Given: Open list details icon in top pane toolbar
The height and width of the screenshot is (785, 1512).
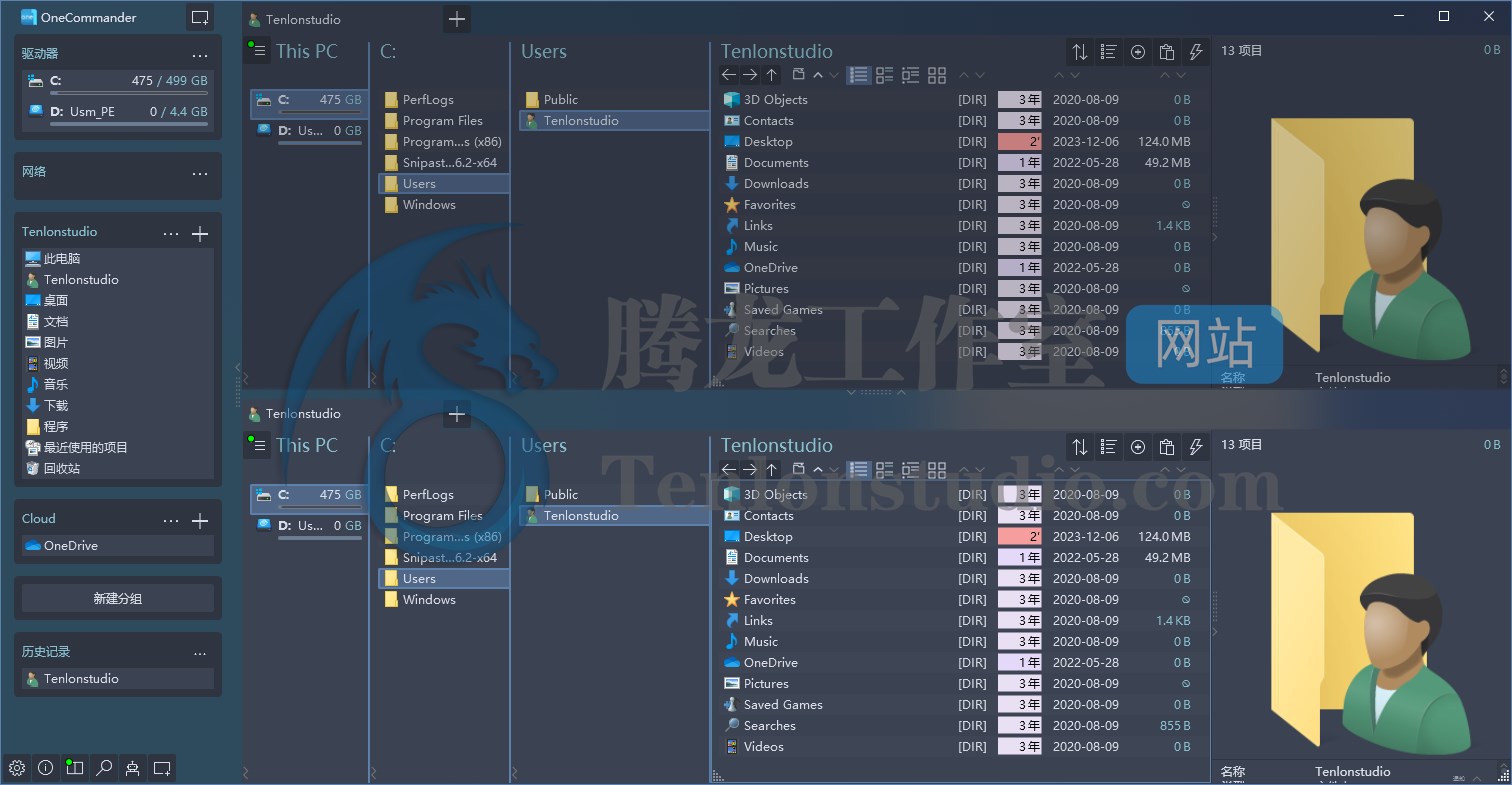Looking at the screenshot, I should 1109,52.
